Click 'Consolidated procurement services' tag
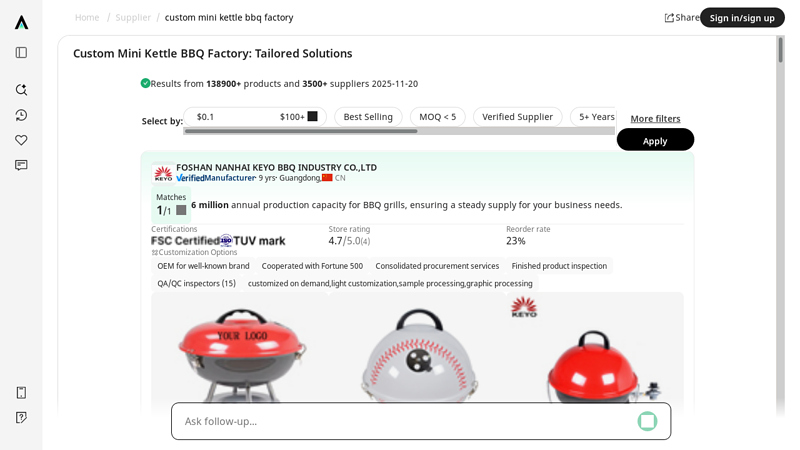Screen dimensions: 800x450 click(x=437, y=266)
